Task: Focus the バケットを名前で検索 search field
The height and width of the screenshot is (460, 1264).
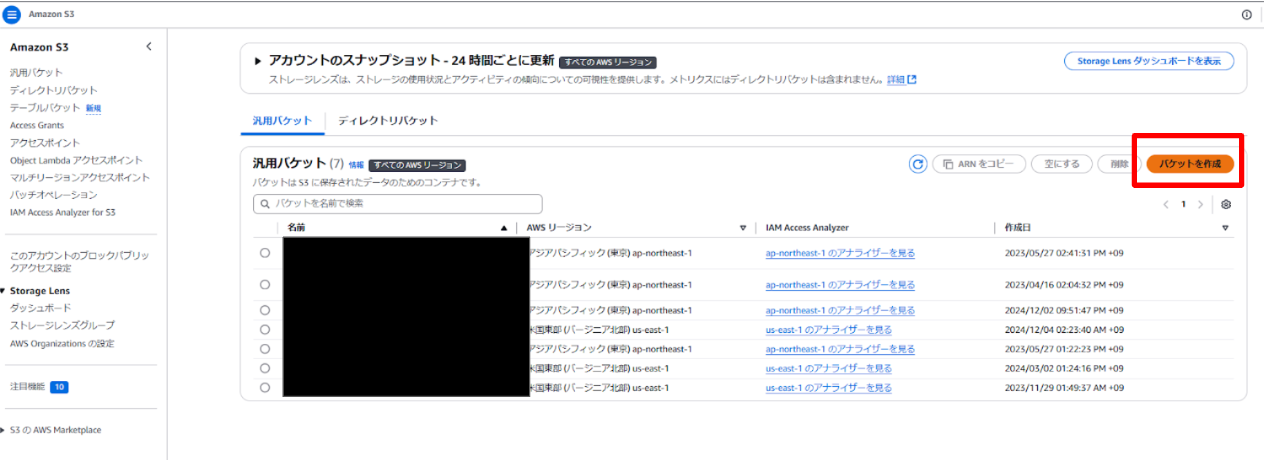Action: click(398, 203)
